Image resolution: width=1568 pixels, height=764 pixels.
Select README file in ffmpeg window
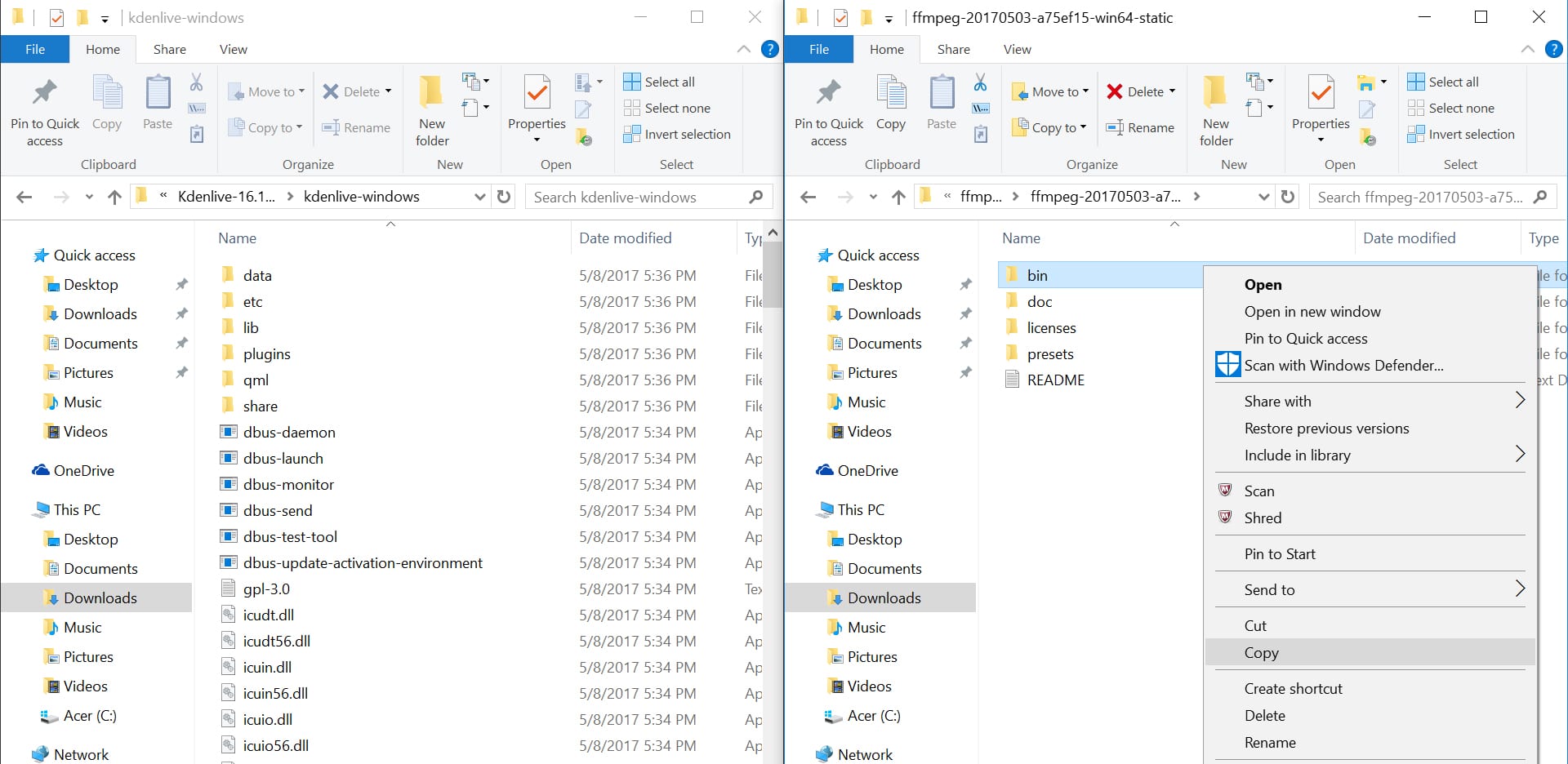tap(1056, 380)
